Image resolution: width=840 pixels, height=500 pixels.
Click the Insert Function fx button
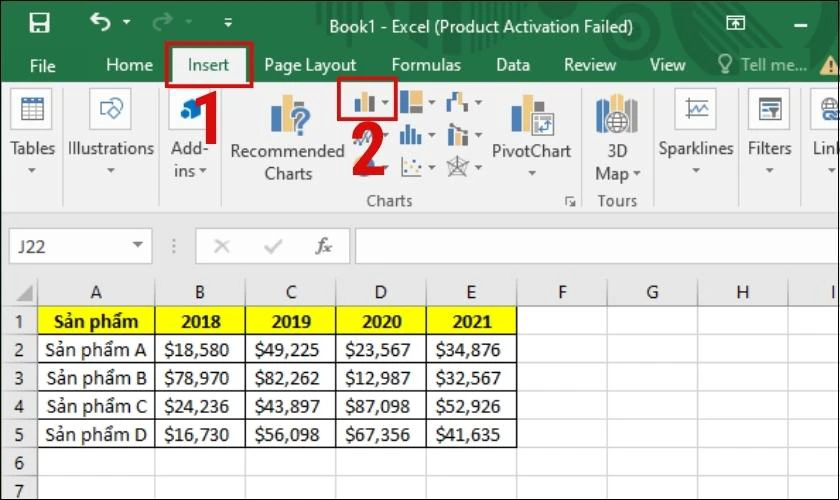pos(324,246)
